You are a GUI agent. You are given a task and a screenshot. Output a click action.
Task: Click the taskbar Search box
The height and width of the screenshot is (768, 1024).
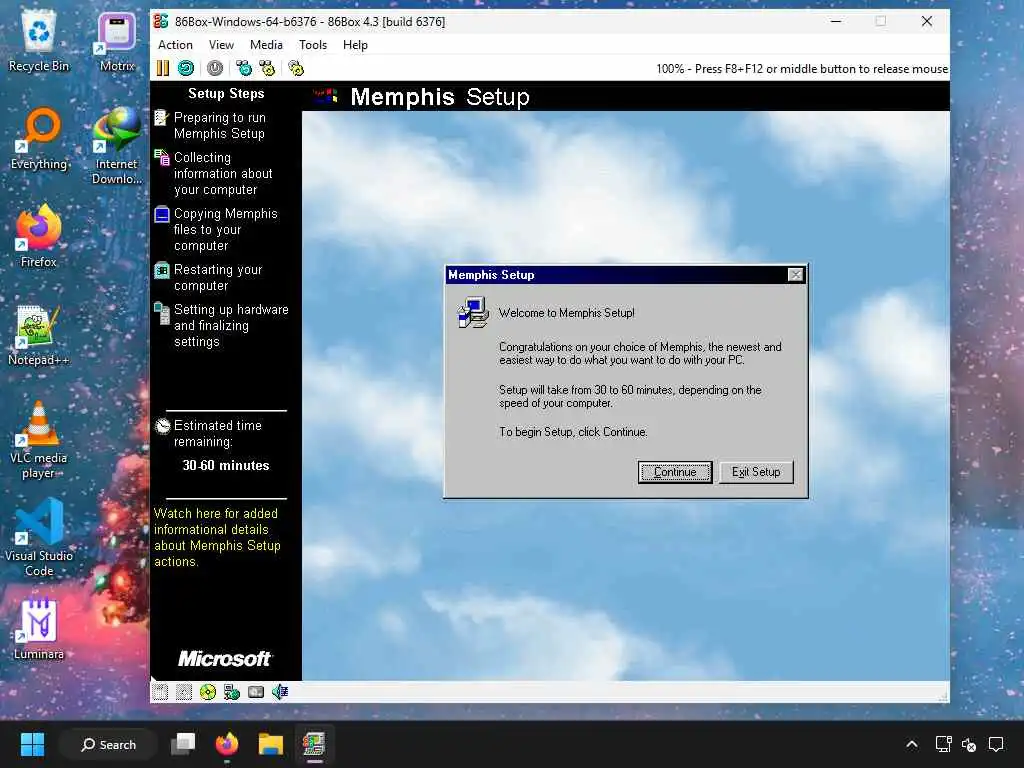108,744
